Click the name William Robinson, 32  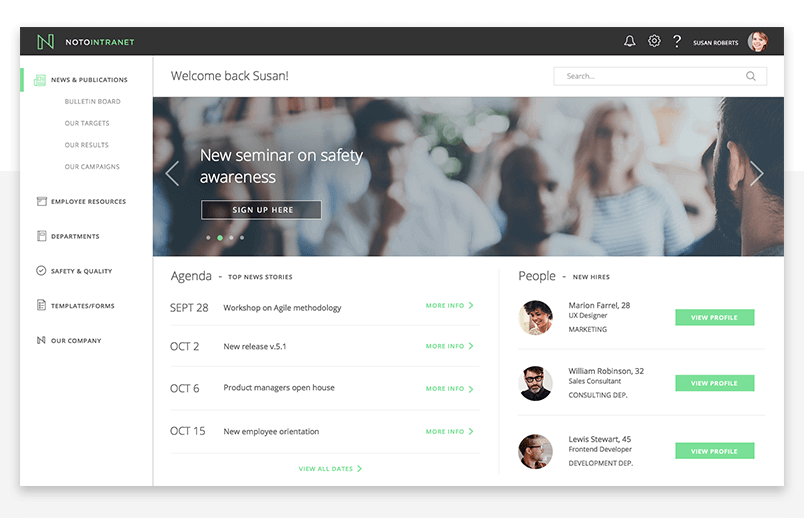click(x=606, y=371)
